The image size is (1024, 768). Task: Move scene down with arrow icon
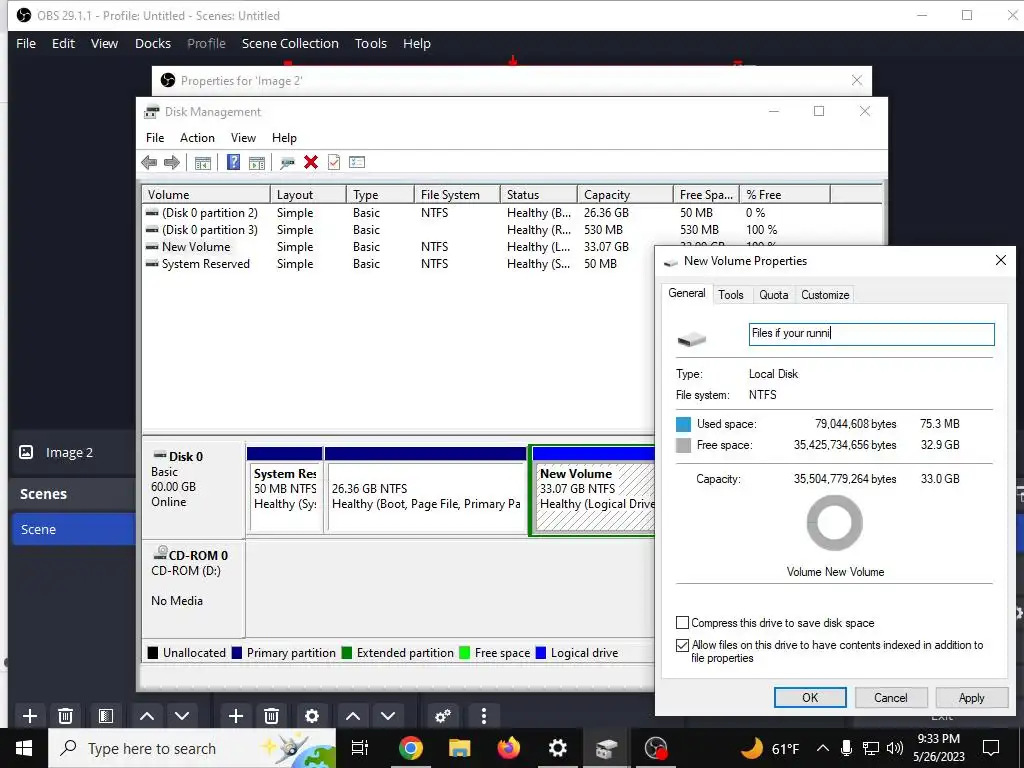[x=182, y=716]
